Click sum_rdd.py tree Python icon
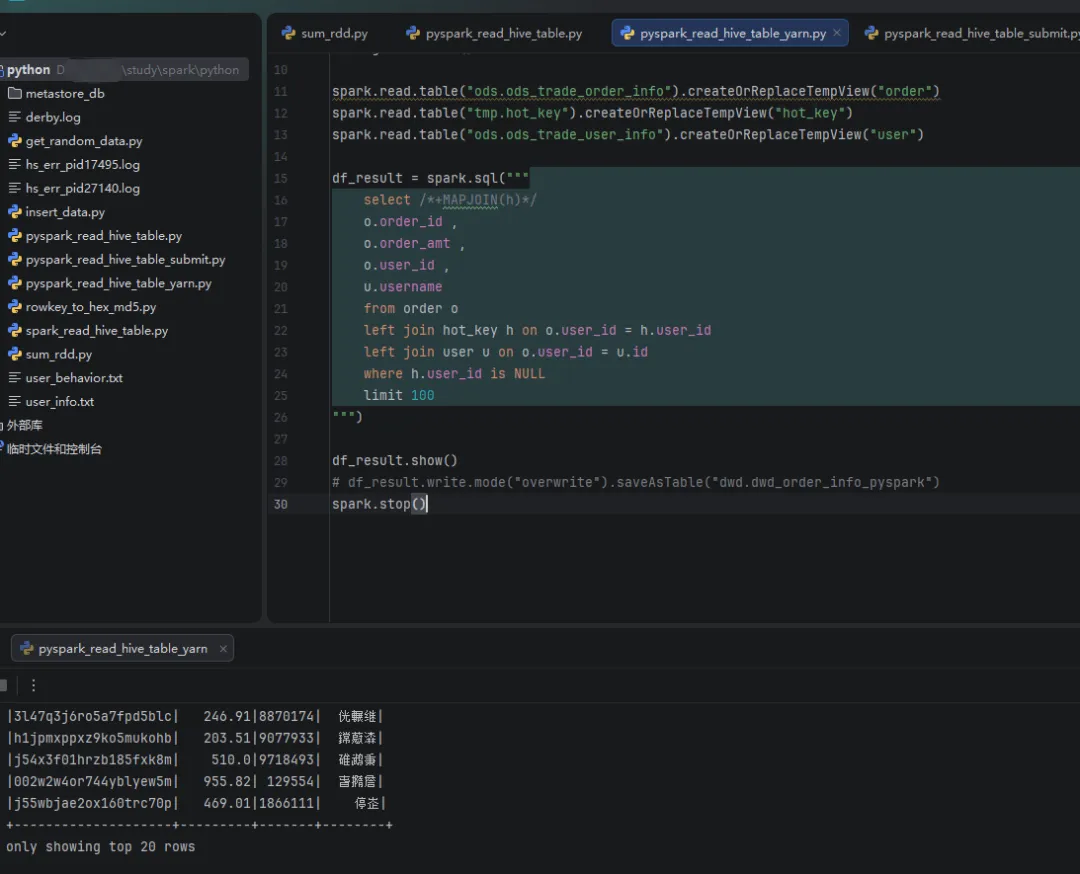The width and height of the screenshot is (1080, 874). point(14,354)
